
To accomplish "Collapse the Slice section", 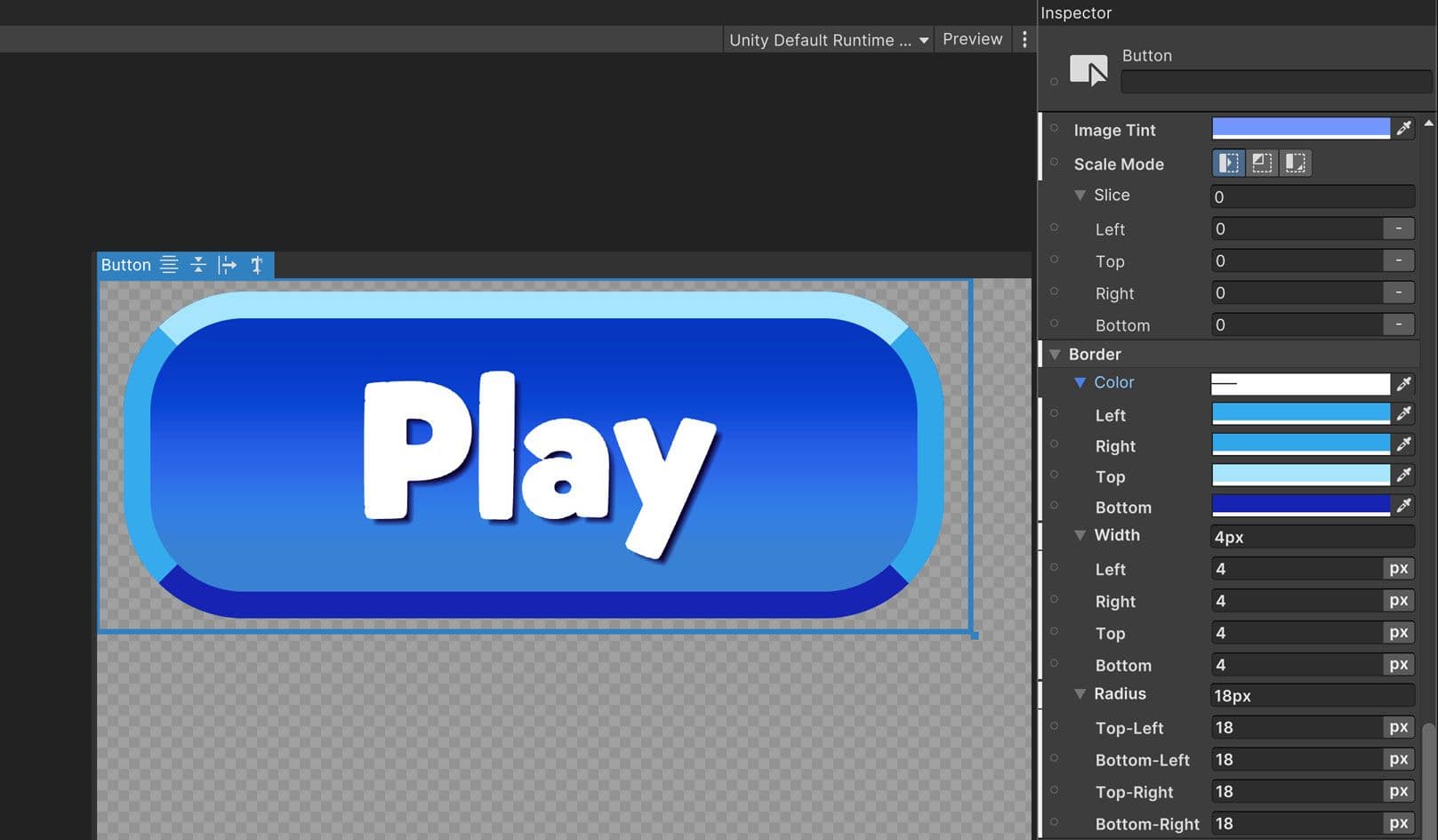I will click(x=1081, y=195).
